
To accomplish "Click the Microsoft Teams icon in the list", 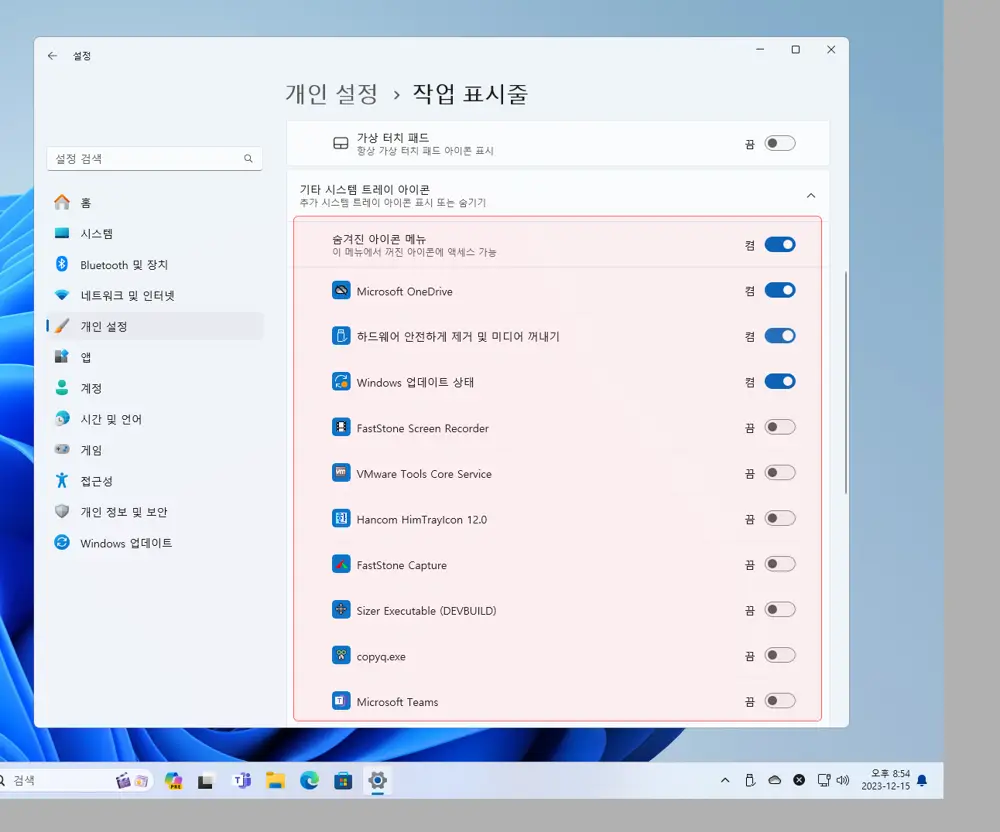I will point(341,701).
